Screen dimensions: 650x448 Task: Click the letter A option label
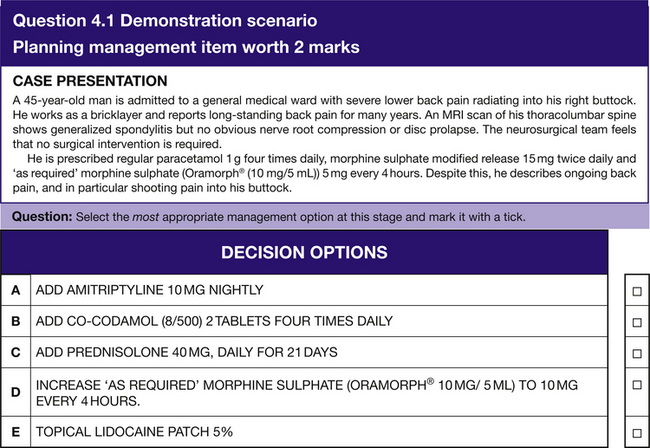click(15, 290)
